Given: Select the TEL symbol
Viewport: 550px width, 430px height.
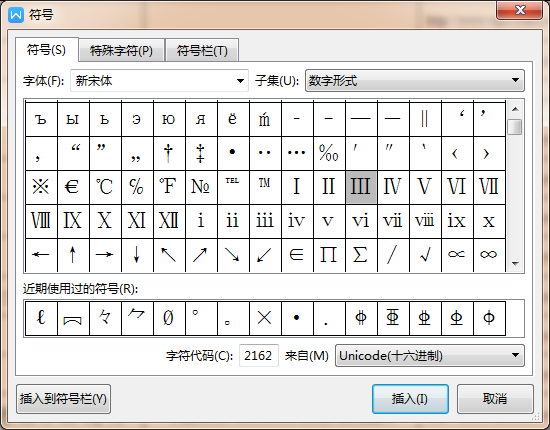Looking at the screenshot, I should coord(233,187).
